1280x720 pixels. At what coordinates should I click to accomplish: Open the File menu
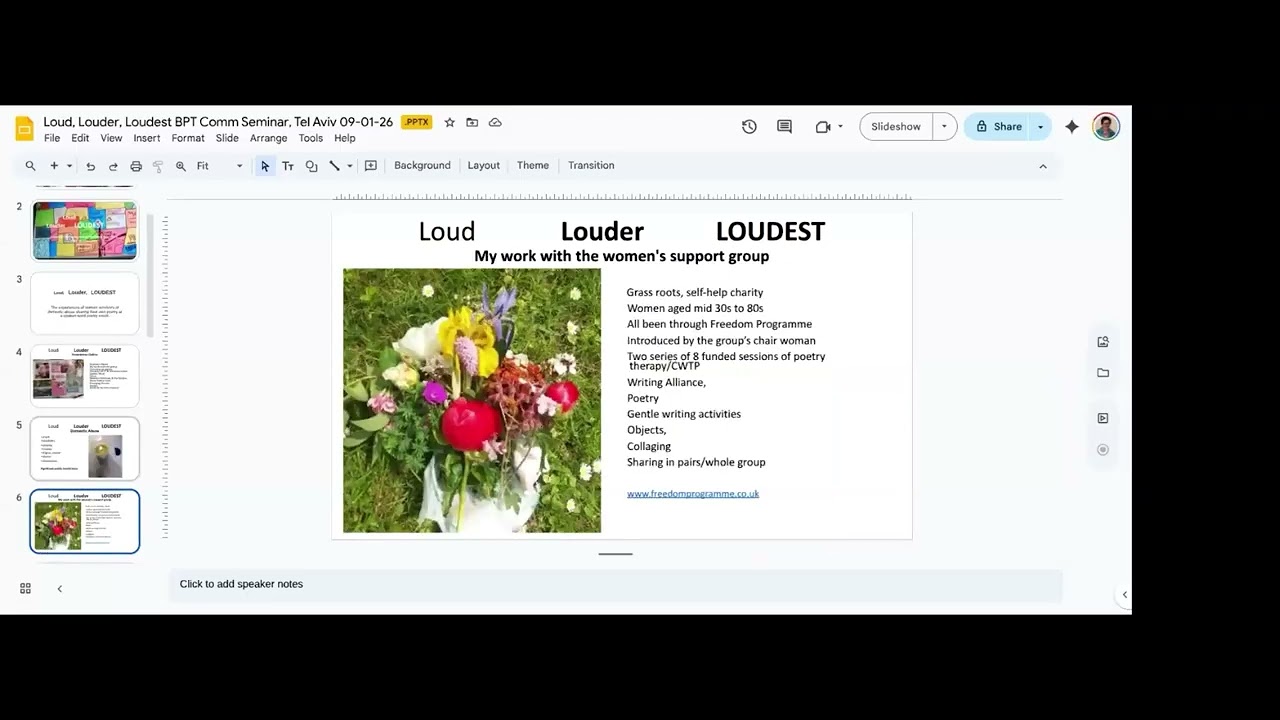[52, 138]
